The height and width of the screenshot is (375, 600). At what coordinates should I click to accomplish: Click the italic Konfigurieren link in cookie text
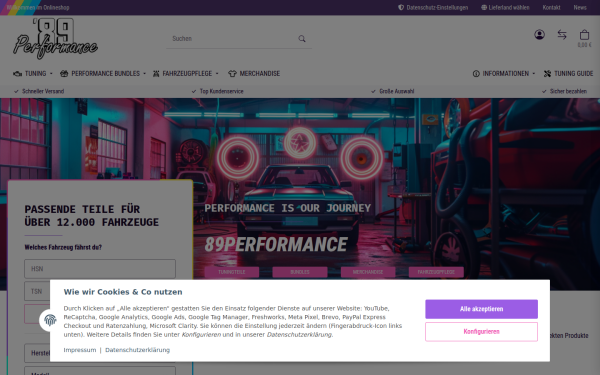[201, 335]
